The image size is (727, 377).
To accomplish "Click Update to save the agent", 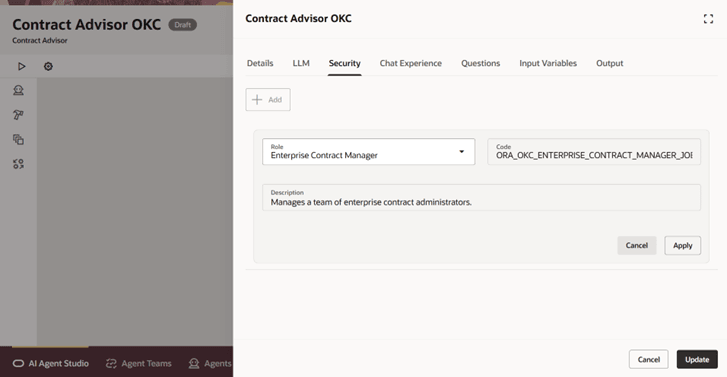I will pyautogui.click(x=697, y=359).
